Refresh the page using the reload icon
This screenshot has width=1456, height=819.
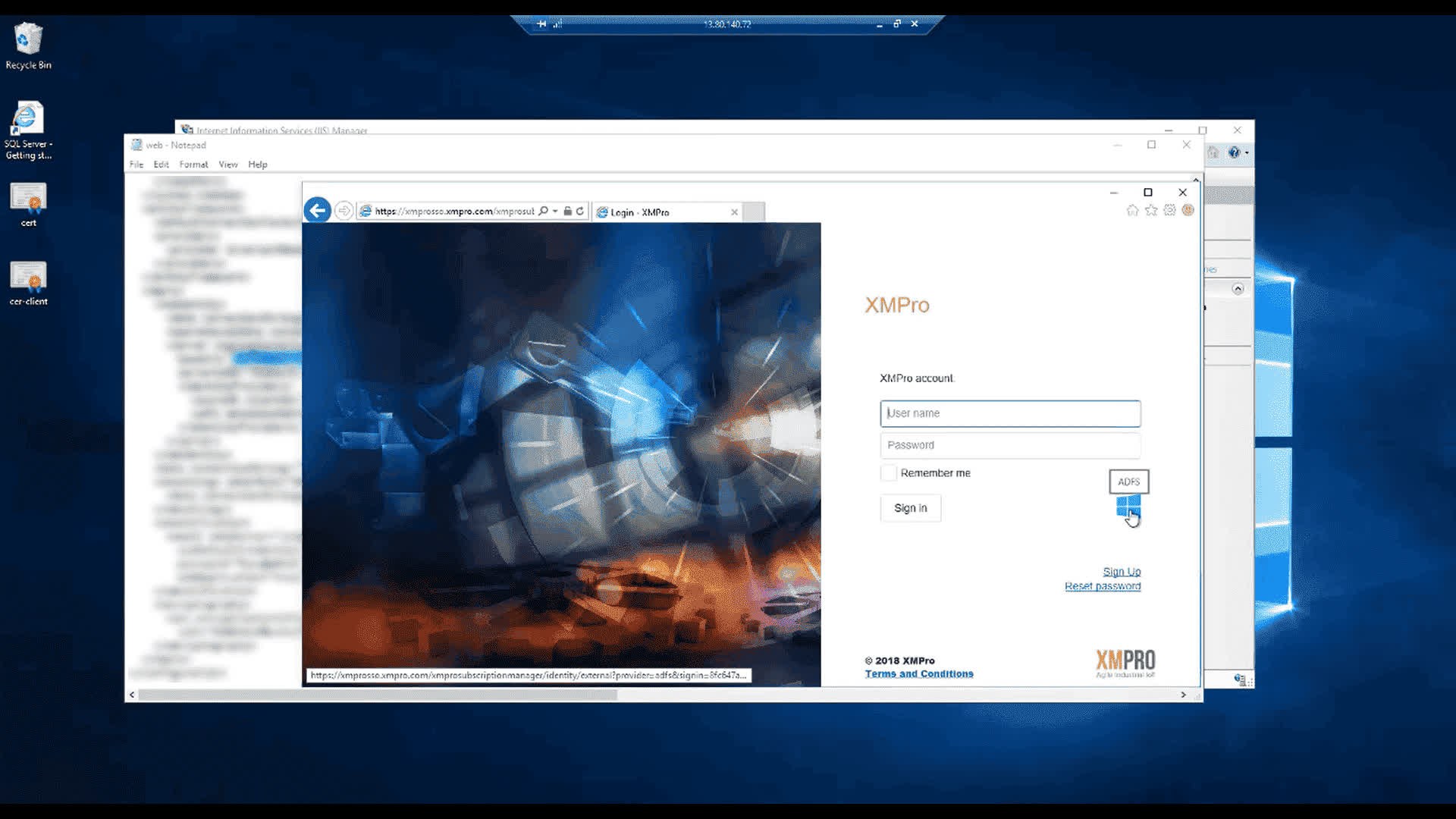point(580,212)
